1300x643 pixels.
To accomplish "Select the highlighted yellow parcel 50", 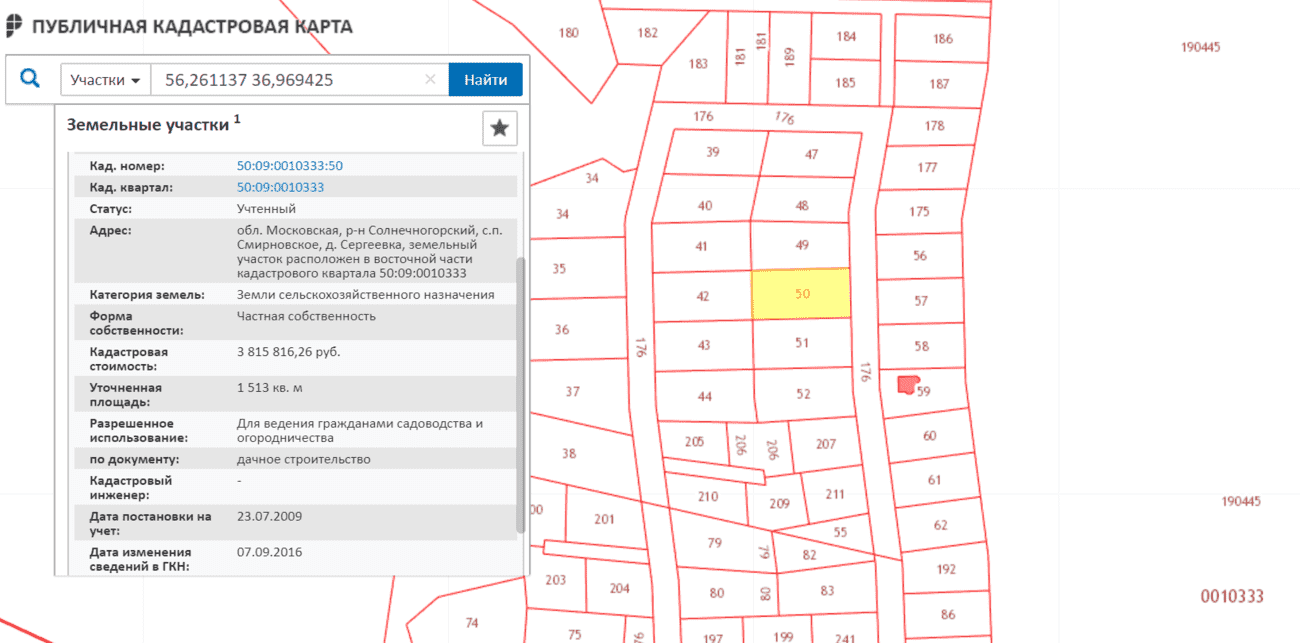I will pos(801,294).
